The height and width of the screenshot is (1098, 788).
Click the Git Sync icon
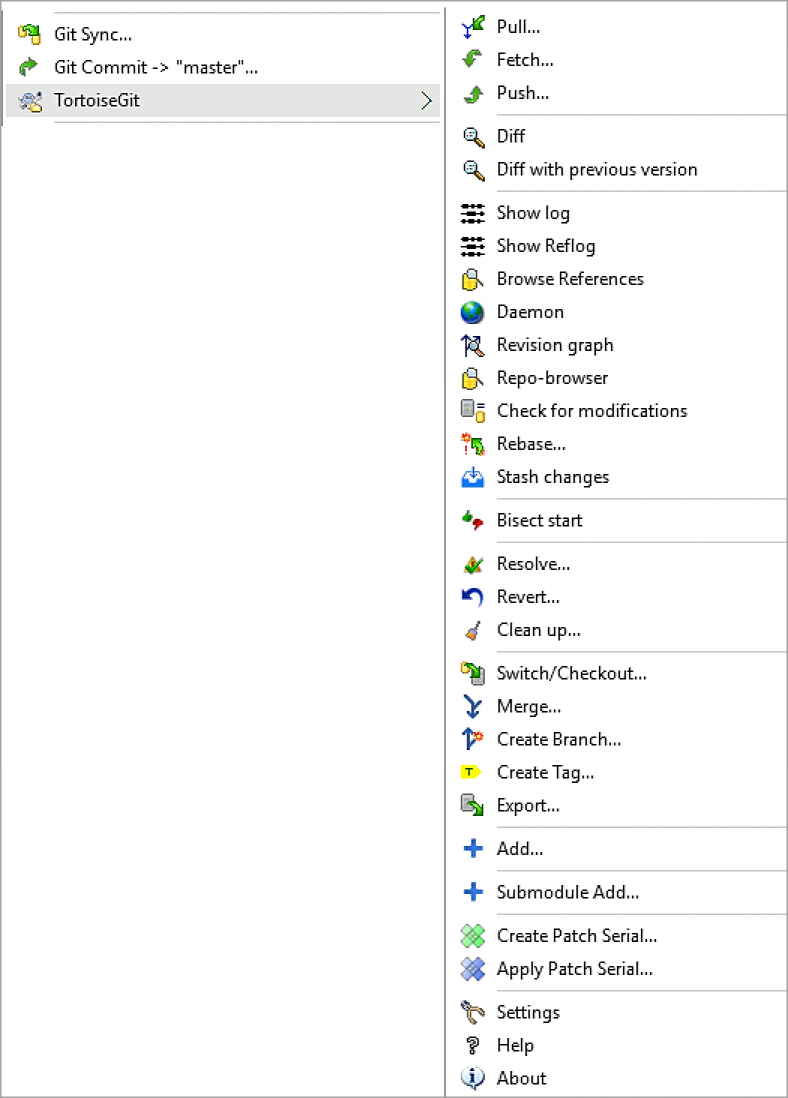[29, 34]
